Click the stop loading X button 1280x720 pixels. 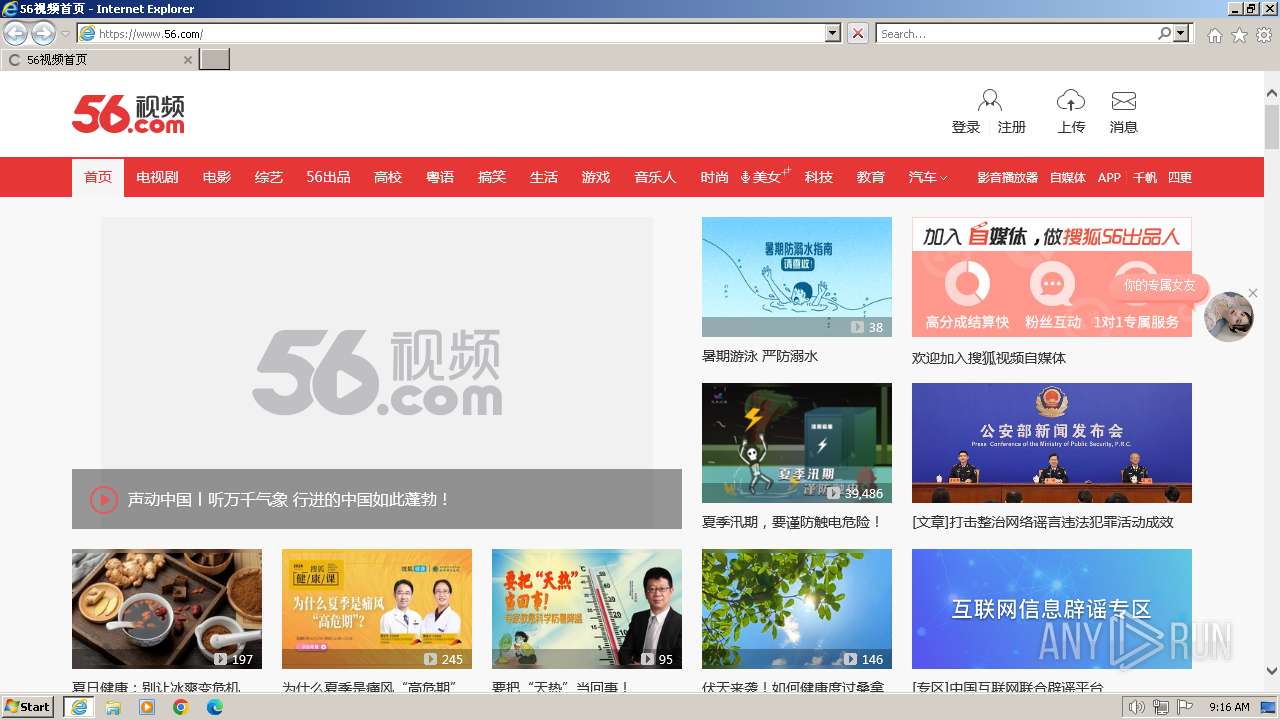click(x=858, y=33)
